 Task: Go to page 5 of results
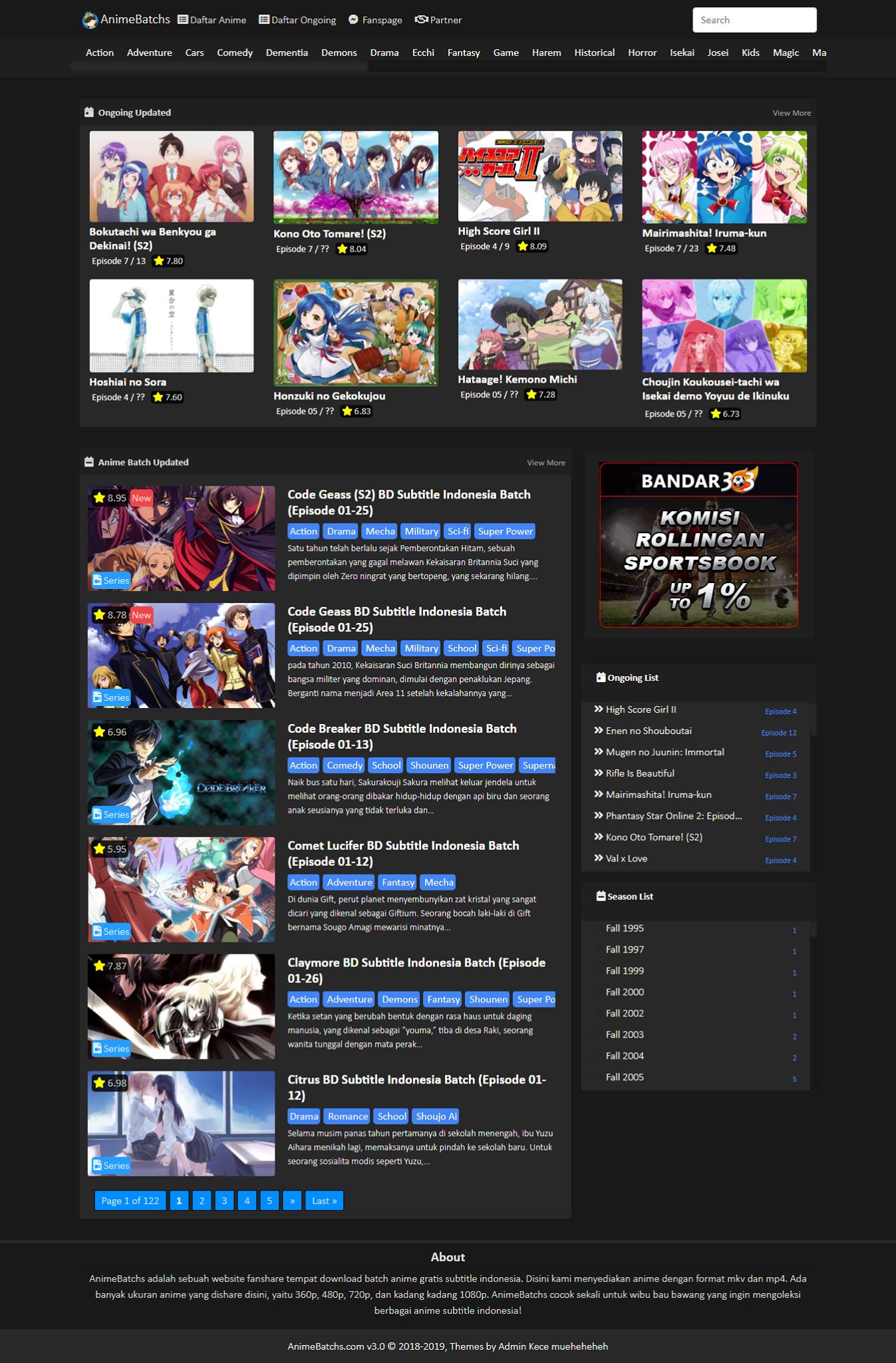coord(269,1201)
